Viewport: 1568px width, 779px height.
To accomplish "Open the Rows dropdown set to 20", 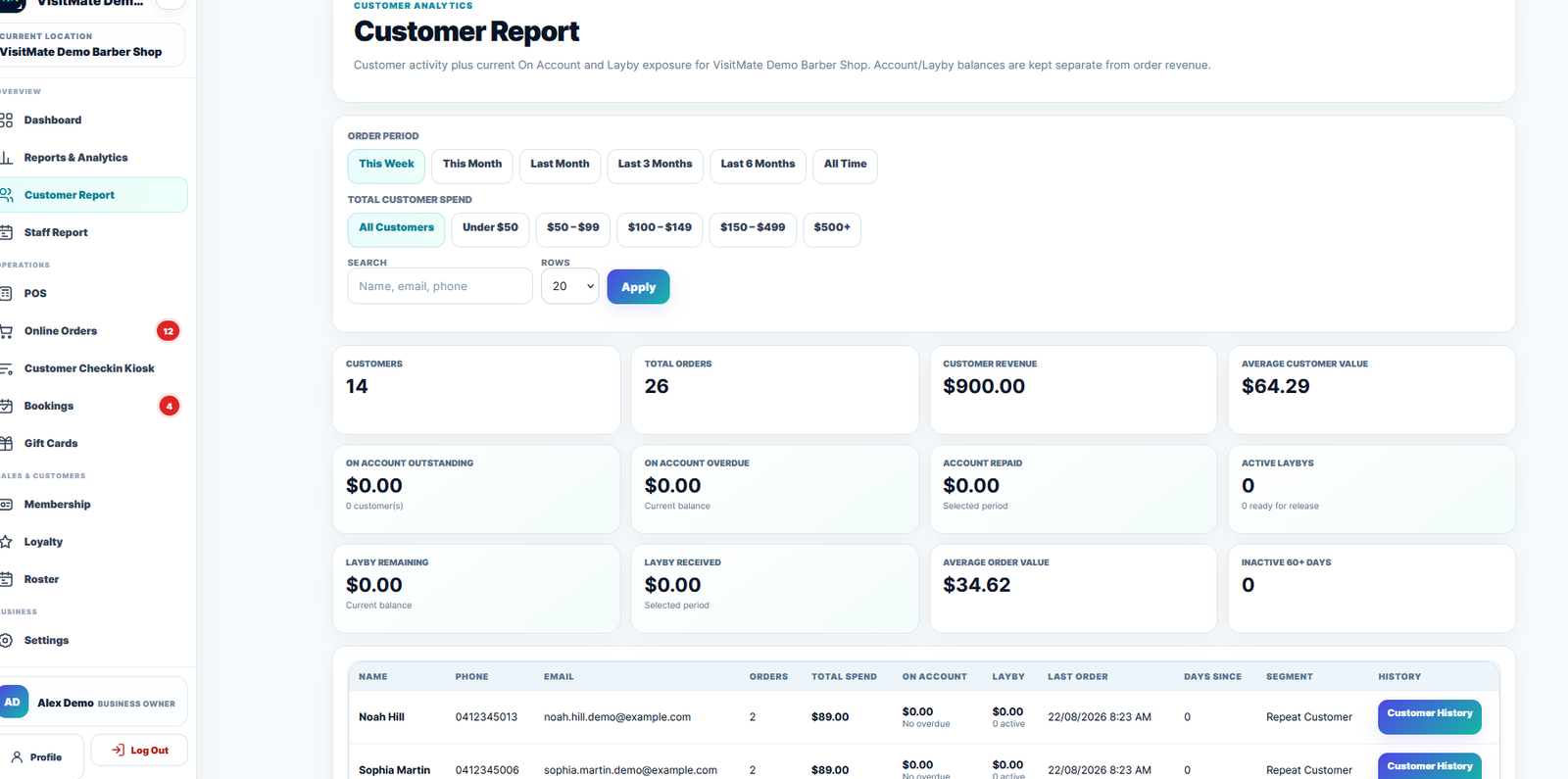I will (x=569, y=286).
